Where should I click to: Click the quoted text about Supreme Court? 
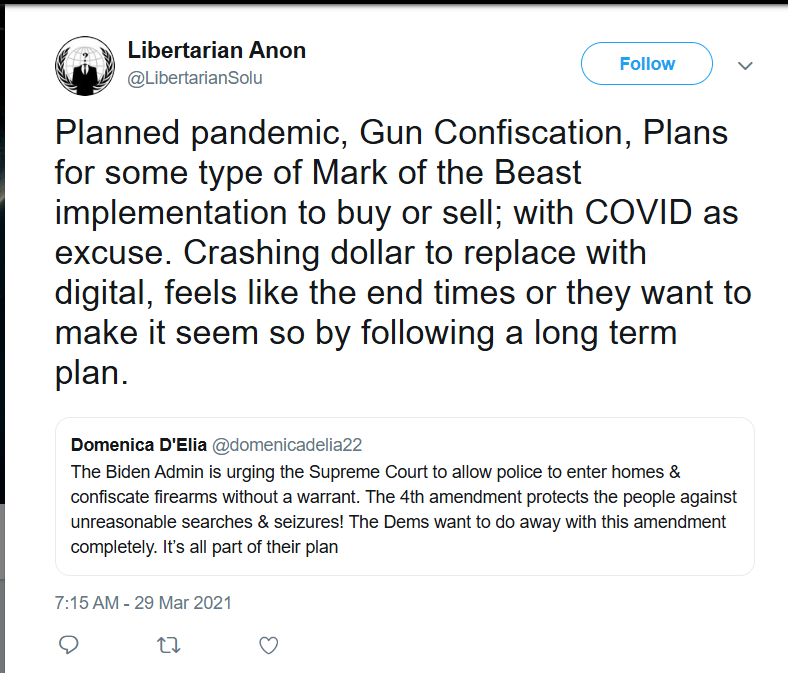click(x=403, y=509)
